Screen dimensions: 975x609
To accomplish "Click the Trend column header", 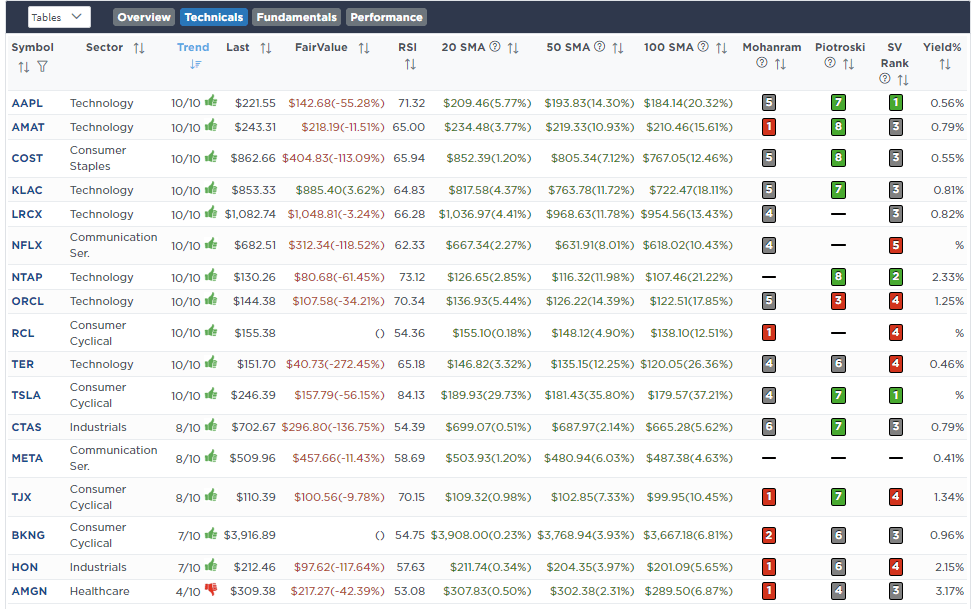I will (x=193, y=47).
